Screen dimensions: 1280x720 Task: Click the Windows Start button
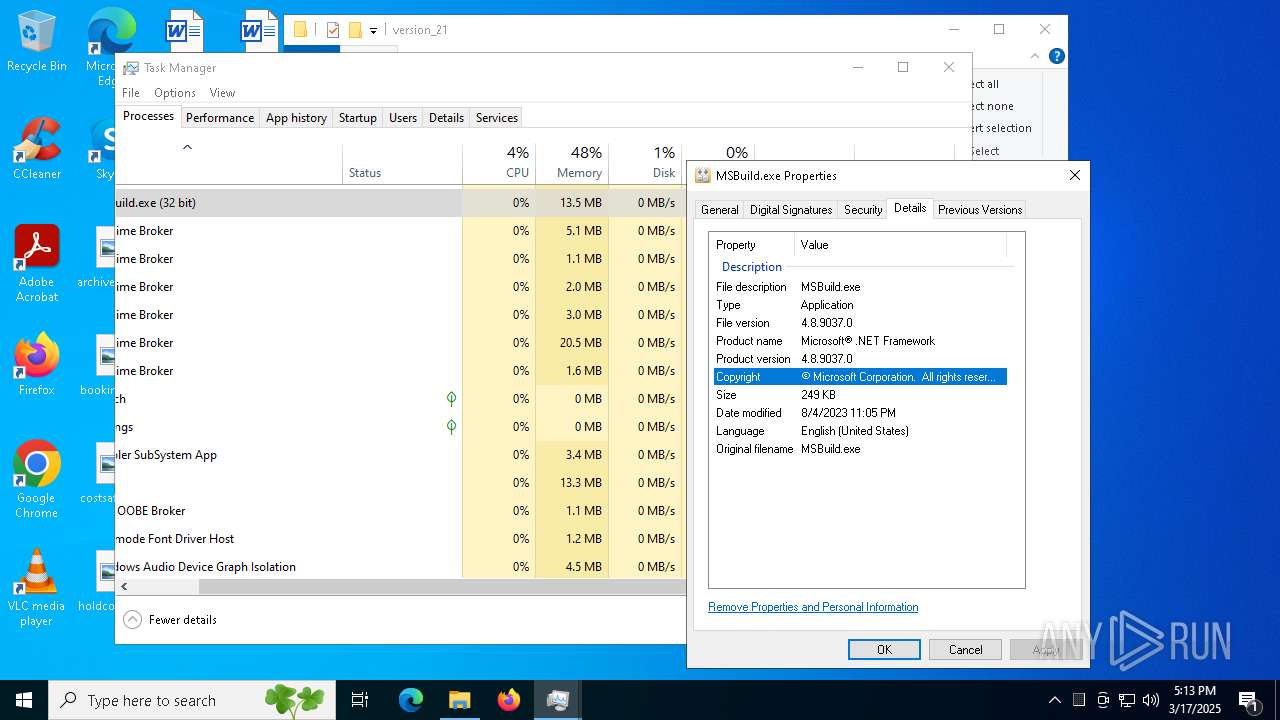coord(24,700)
